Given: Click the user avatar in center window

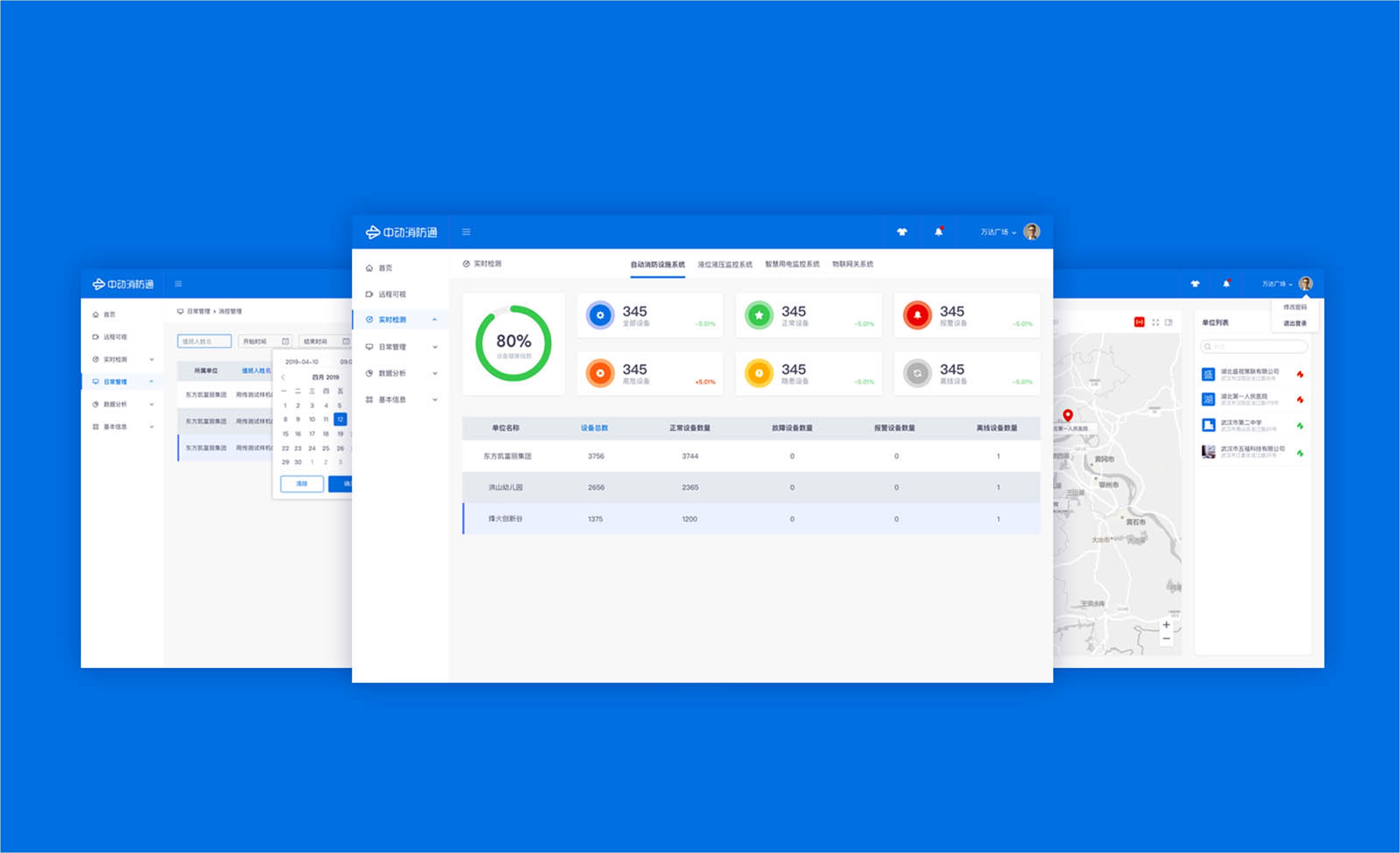Looking at the screenshot, I should [1031, 232].
